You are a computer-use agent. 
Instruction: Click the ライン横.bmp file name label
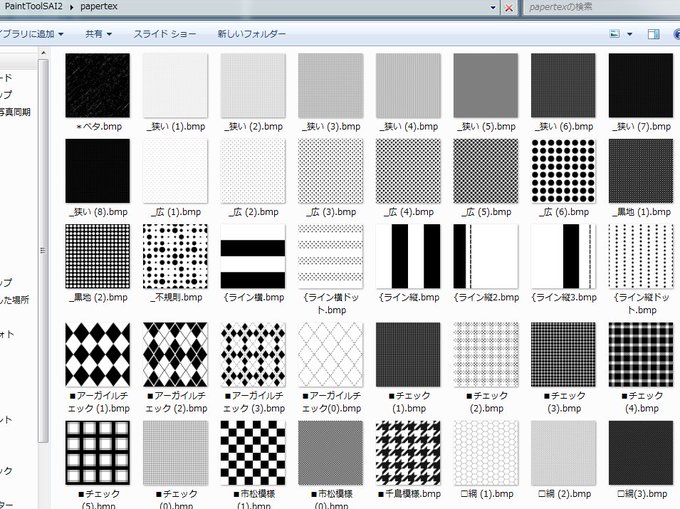[x=254, y=297]
